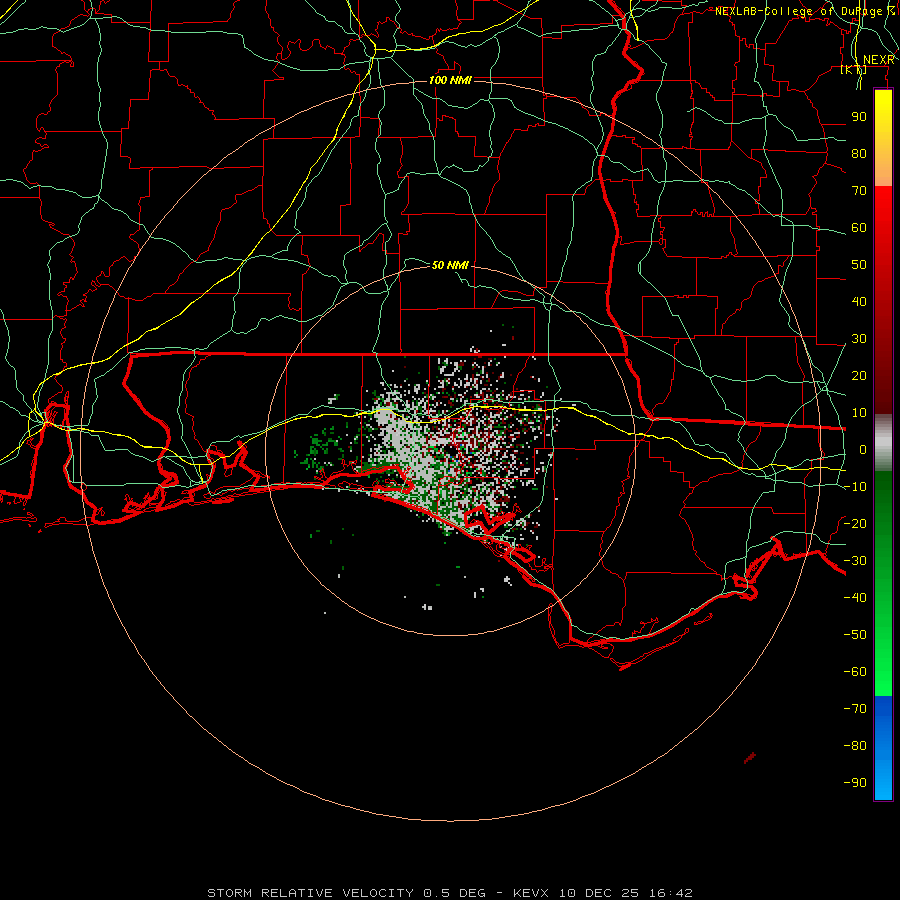This screenshot has width=900, height=900.
Task: Click the -40 value on velocity scale
Action: pos(855,598)
